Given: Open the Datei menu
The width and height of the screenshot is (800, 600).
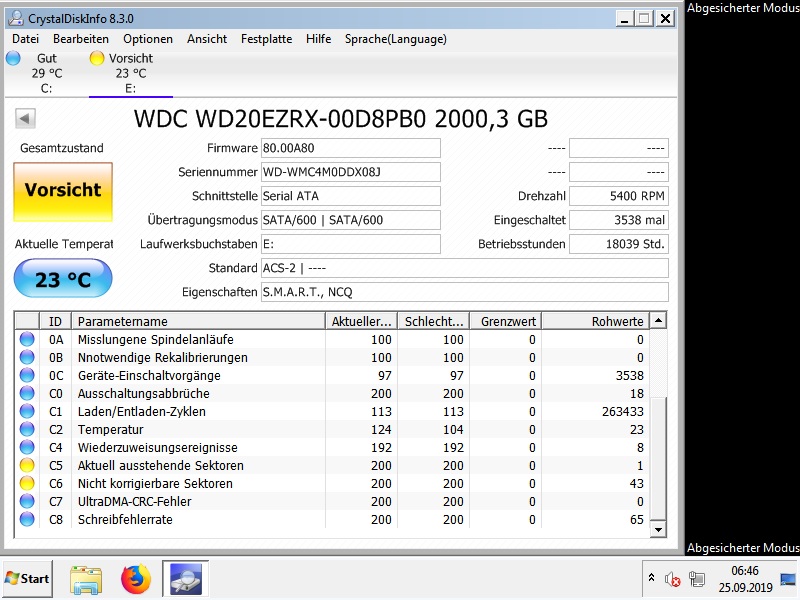Looking at the screenshot, I should (26, 39).
